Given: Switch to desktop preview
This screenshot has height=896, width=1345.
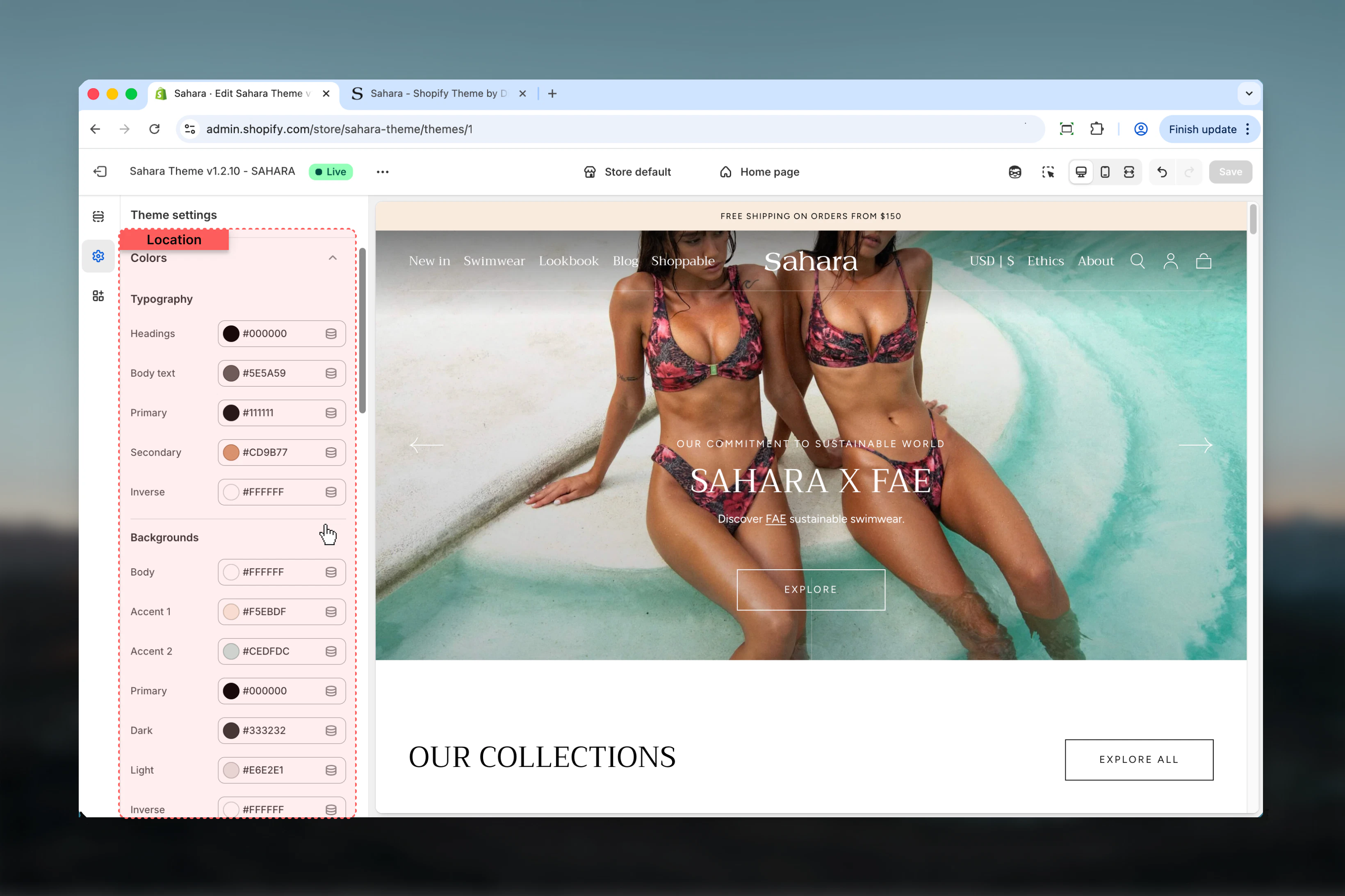Looking at the screenshot, I should 1081,172.
